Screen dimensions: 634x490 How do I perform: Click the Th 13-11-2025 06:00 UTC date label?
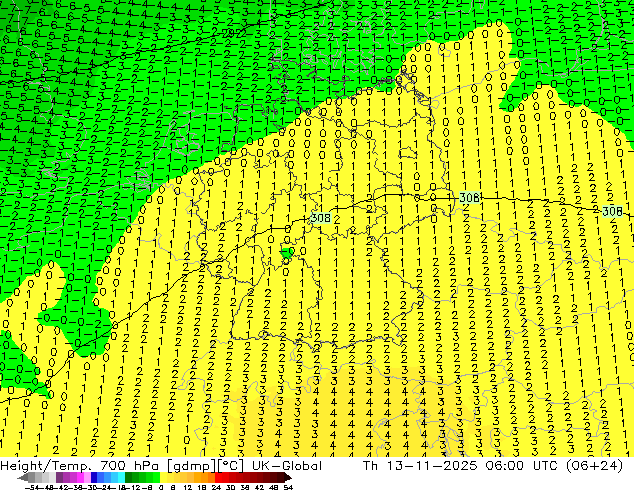461,466
